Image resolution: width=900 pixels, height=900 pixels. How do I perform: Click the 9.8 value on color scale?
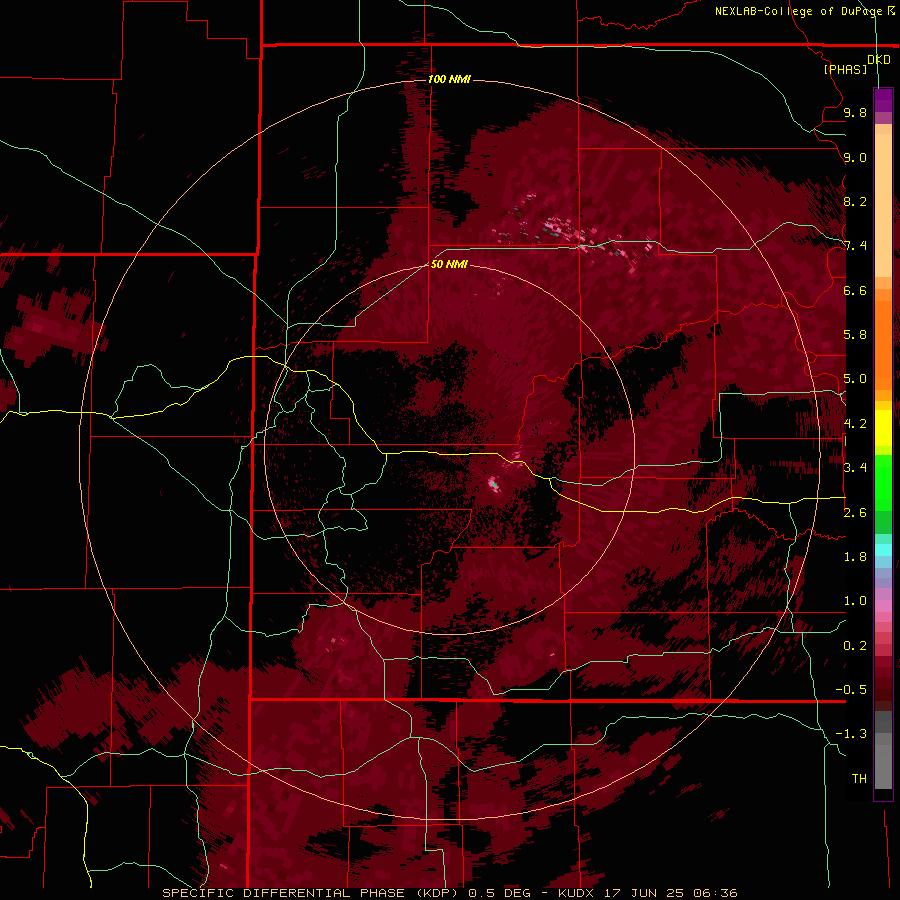click(855, 112)
